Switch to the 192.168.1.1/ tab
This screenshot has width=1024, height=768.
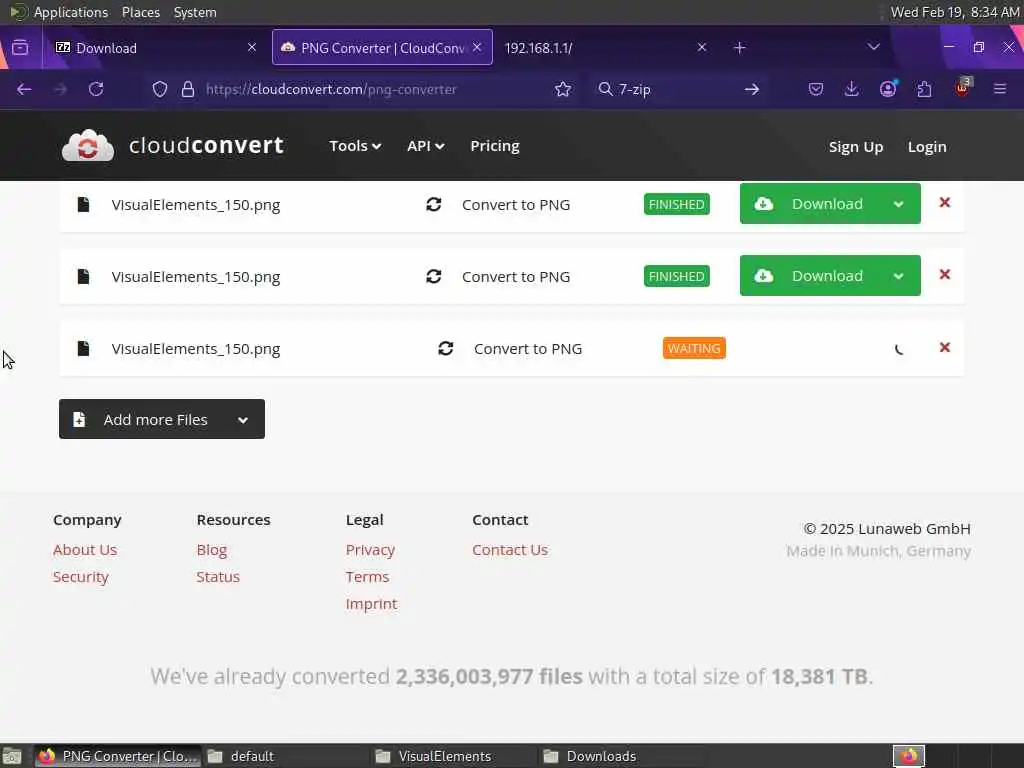click(605, 48)
